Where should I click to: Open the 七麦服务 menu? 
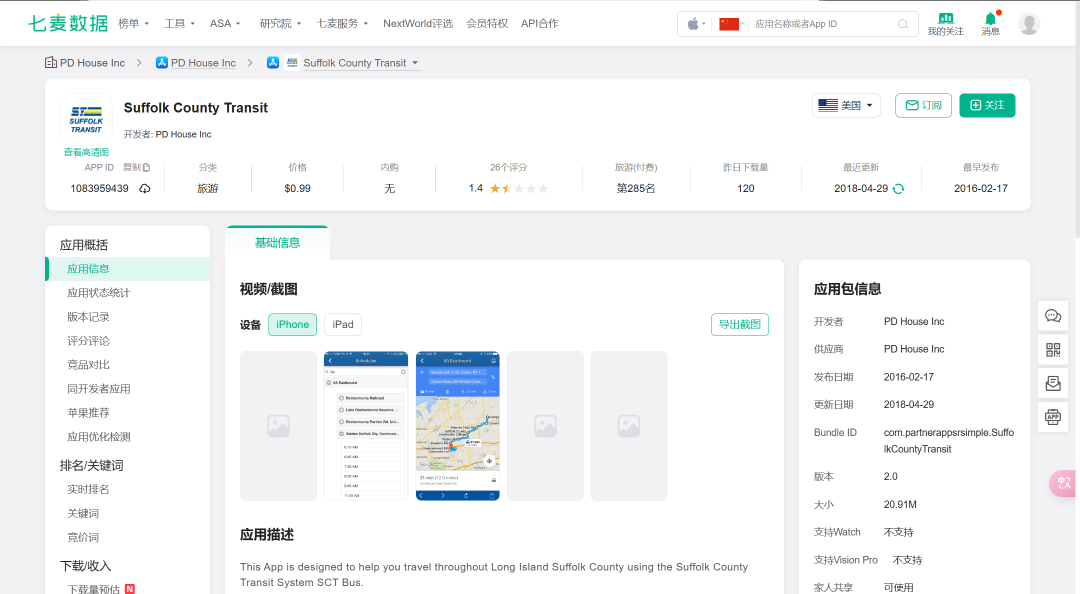[x=342, y=23]
